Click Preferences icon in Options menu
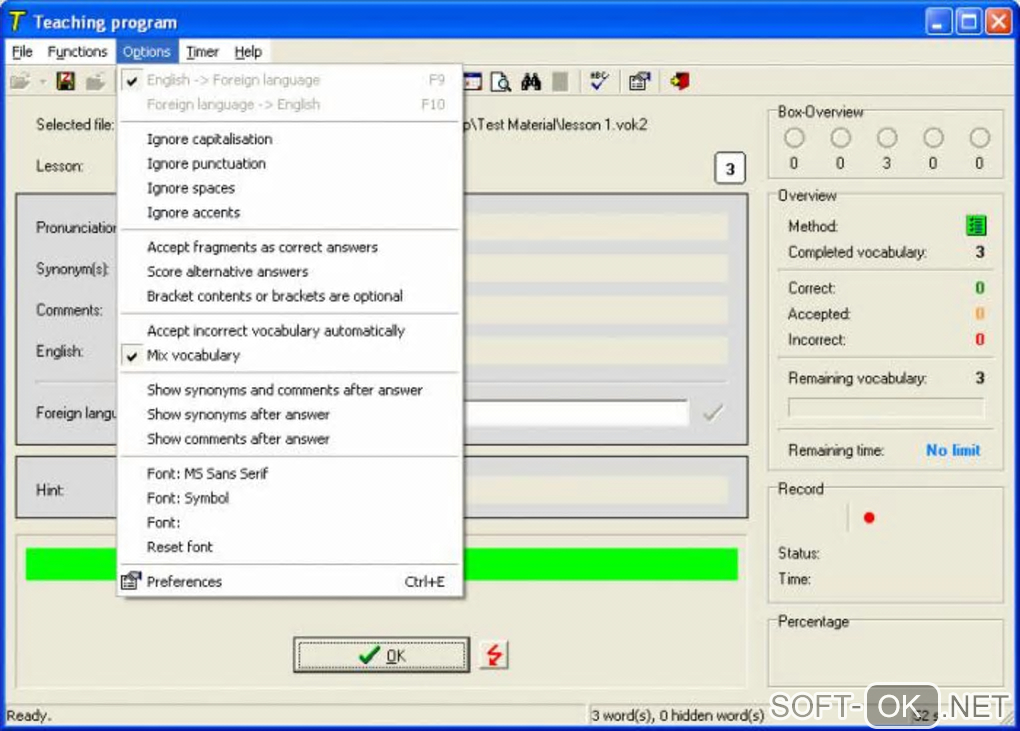The image size is (1020, 731). pos(131,581)
